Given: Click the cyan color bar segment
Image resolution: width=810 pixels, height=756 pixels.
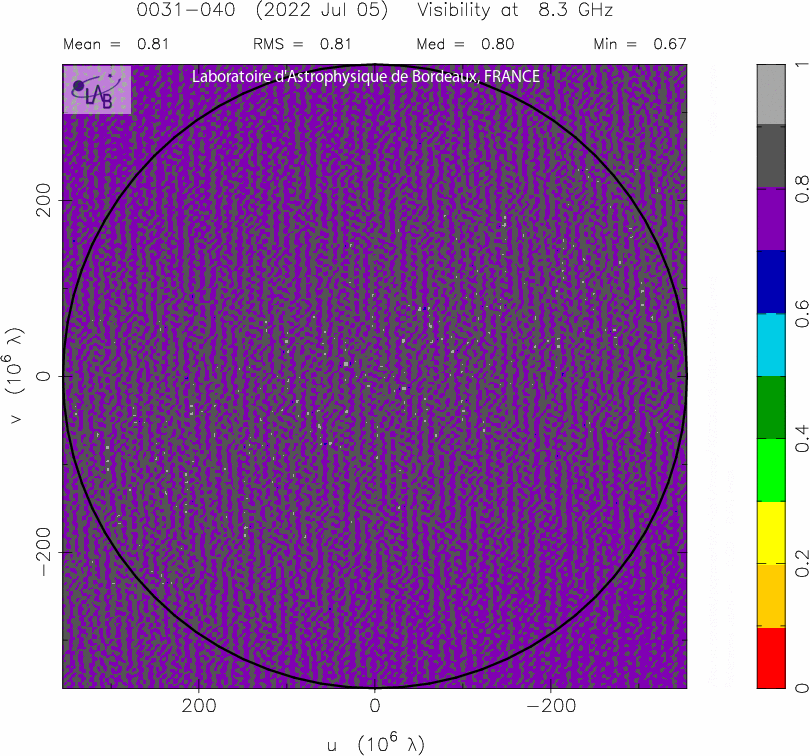Looking at the screenshot, I should (x=771, y=345).
